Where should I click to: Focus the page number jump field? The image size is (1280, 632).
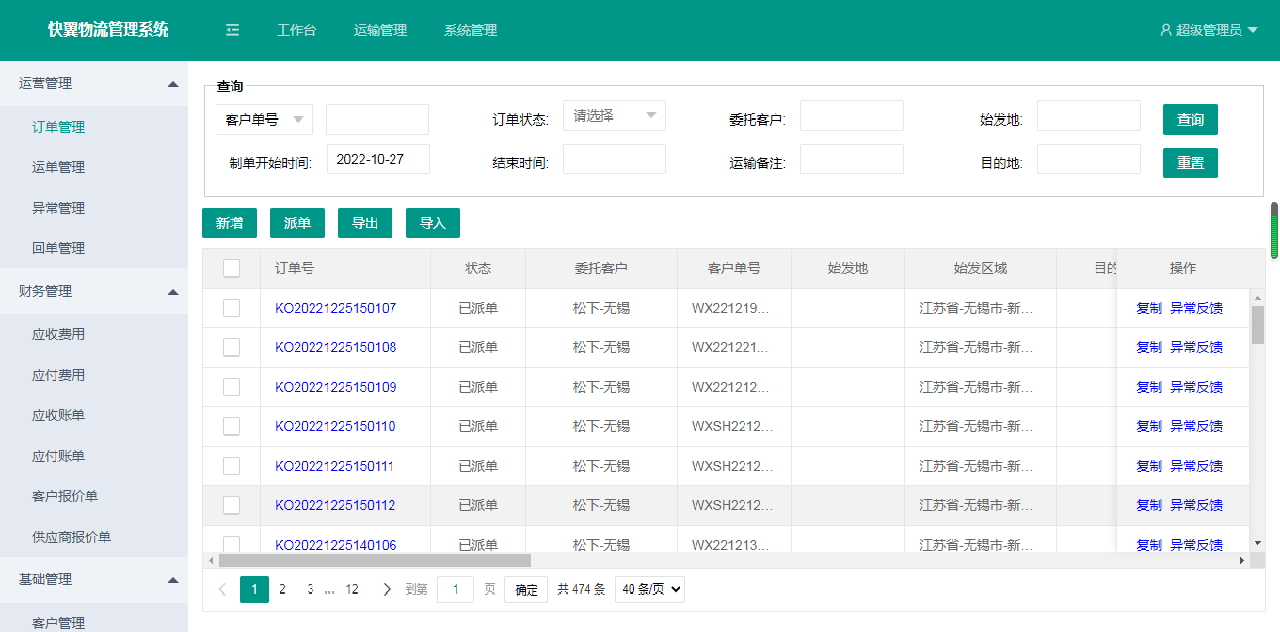456,590
